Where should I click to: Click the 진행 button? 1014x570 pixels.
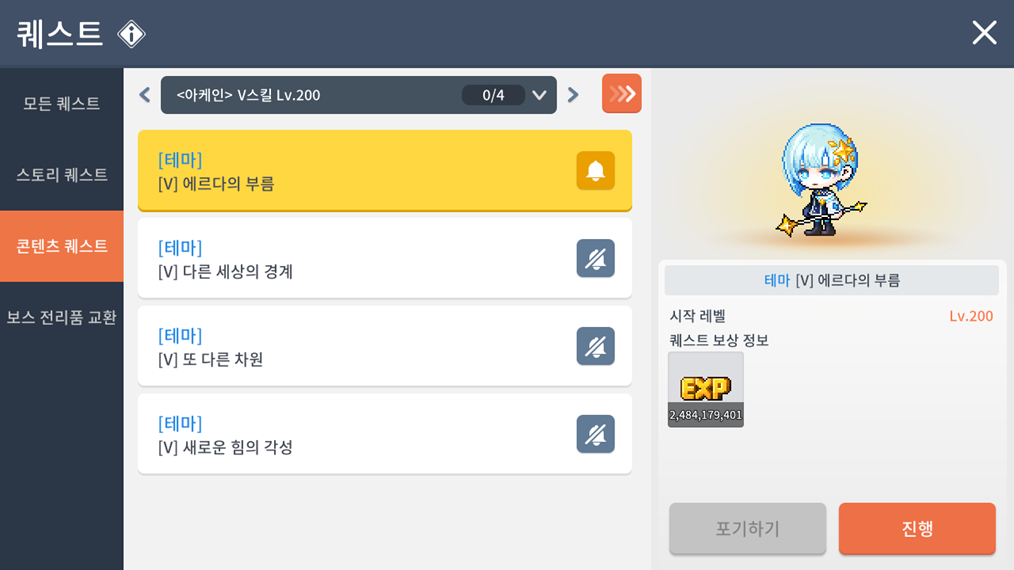pos(917,529)
